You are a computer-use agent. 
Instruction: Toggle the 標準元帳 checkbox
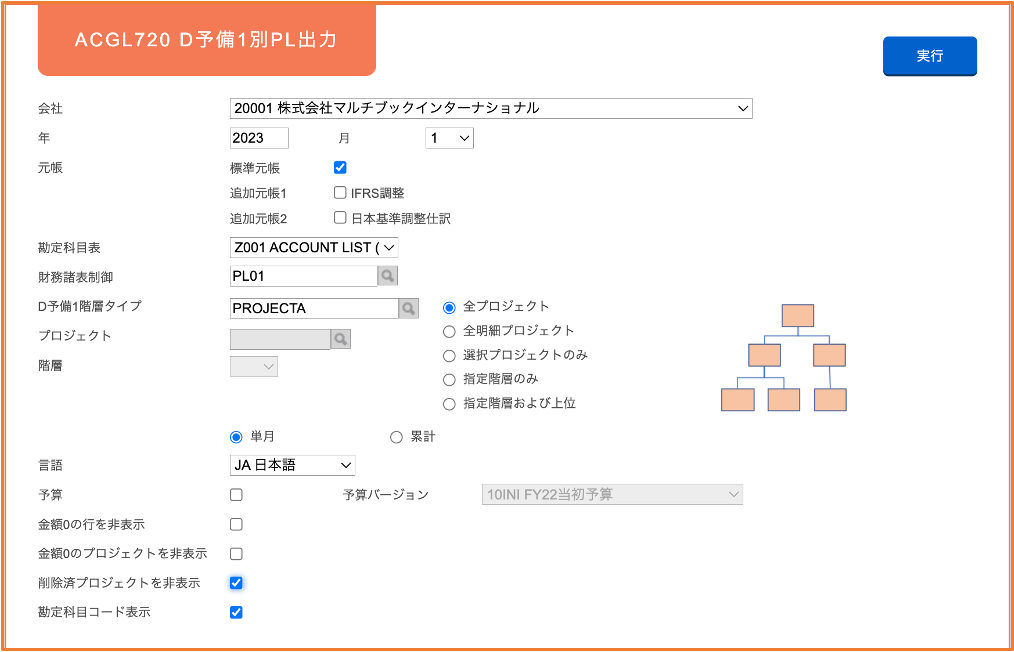(x=340, y=168)
